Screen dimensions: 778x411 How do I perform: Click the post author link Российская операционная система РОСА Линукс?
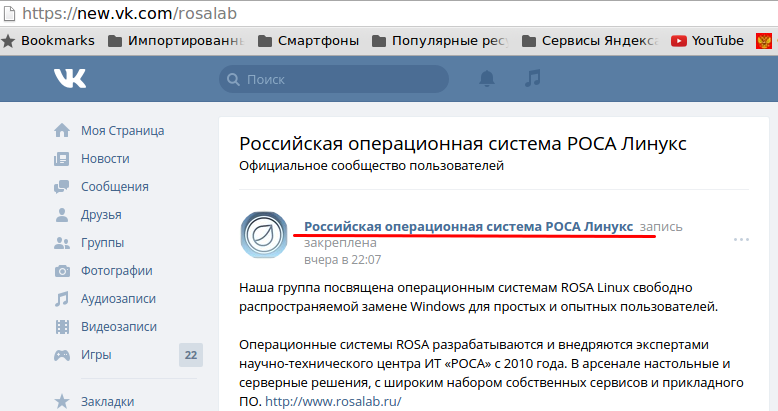click(x=468, y=227)
